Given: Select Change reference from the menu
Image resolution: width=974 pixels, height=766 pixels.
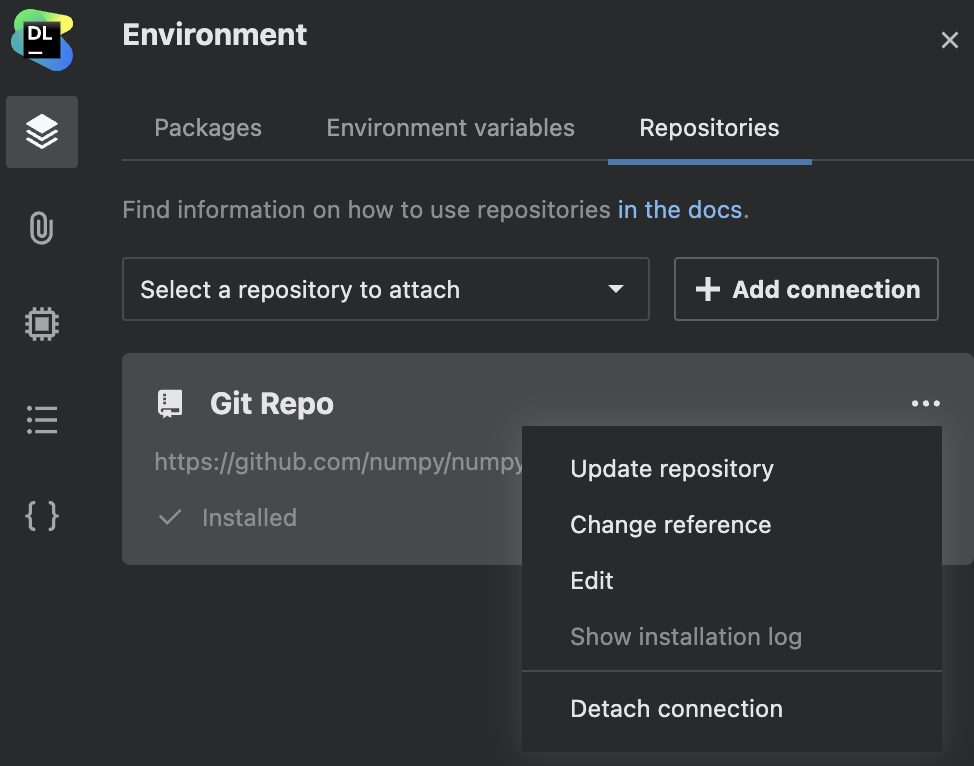Looking at the screenshot, I should coord(670,524).
